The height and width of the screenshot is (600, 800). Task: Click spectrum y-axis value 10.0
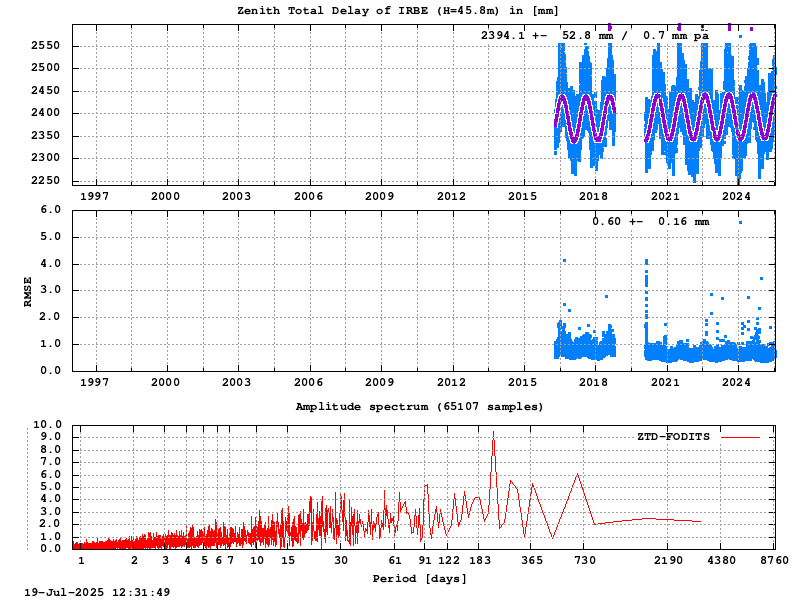coord(47,424)
